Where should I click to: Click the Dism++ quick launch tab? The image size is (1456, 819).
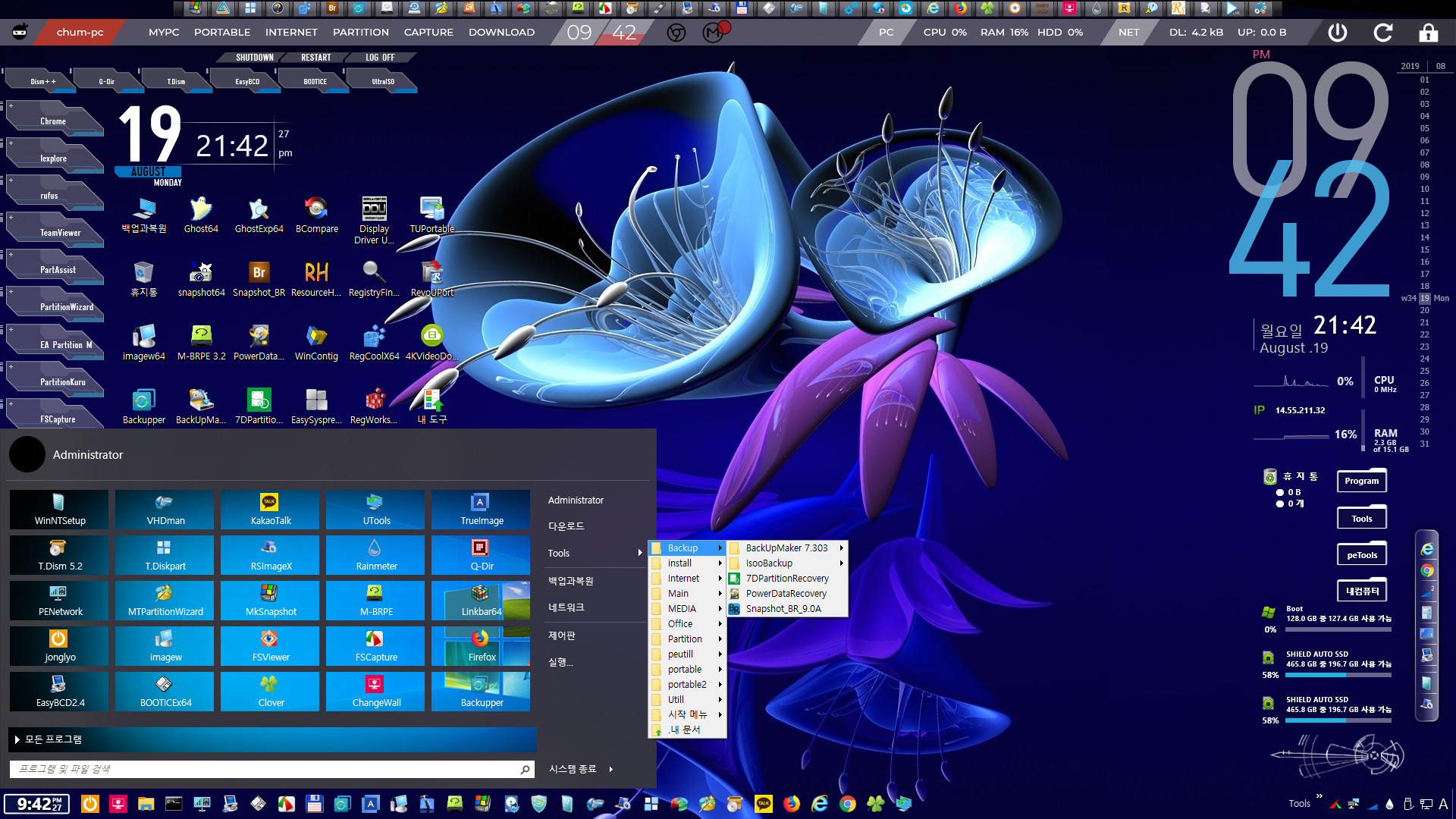pos(42,81)
